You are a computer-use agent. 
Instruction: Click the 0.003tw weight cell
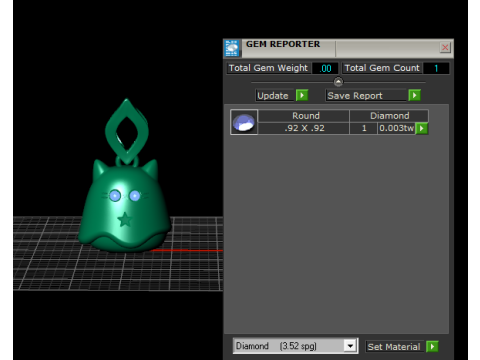(x=396, y=128)
